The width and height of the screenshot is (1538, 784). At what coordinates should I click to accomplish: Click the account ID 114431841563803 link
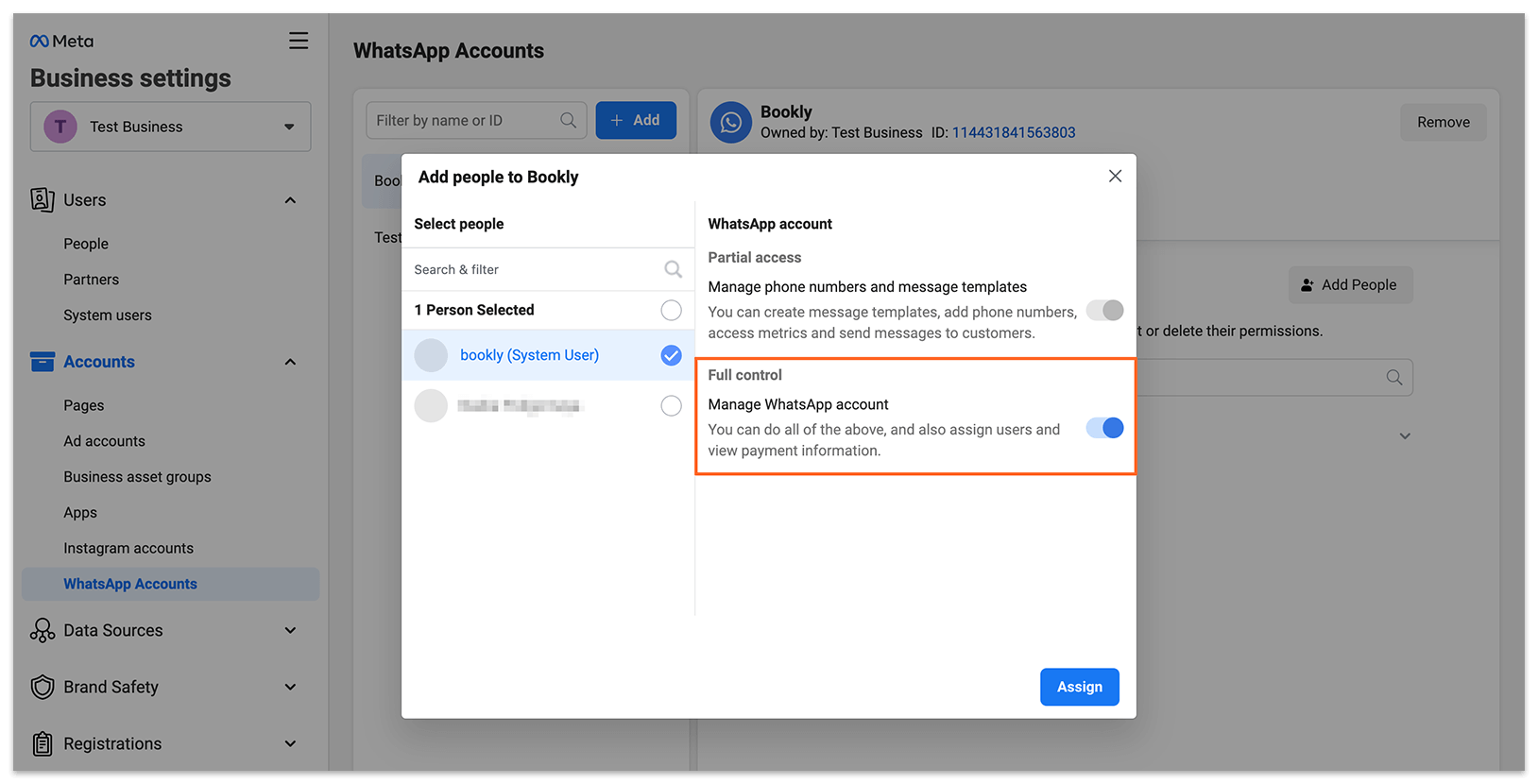click(x=1014, y=132)
